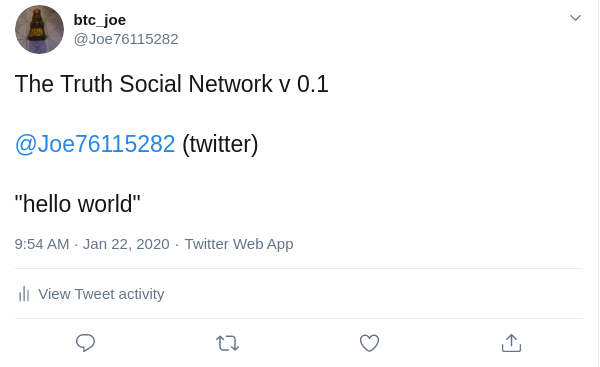
Task: Click the Jan 22, 2020 date
Action: coord(126,244)
